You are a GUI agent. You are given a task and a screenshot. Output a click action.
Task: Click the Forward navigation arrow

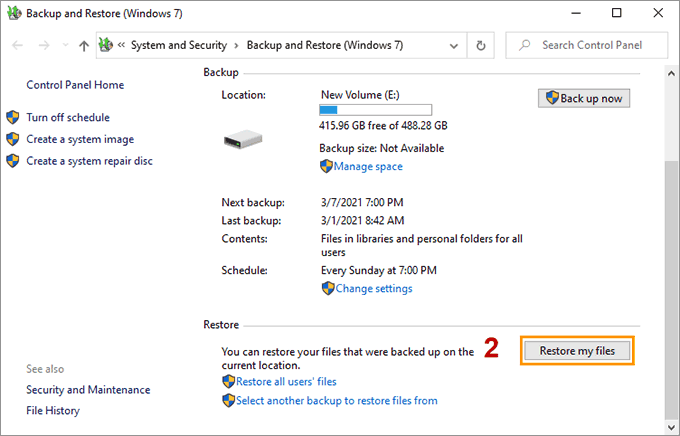pos(43,46)
